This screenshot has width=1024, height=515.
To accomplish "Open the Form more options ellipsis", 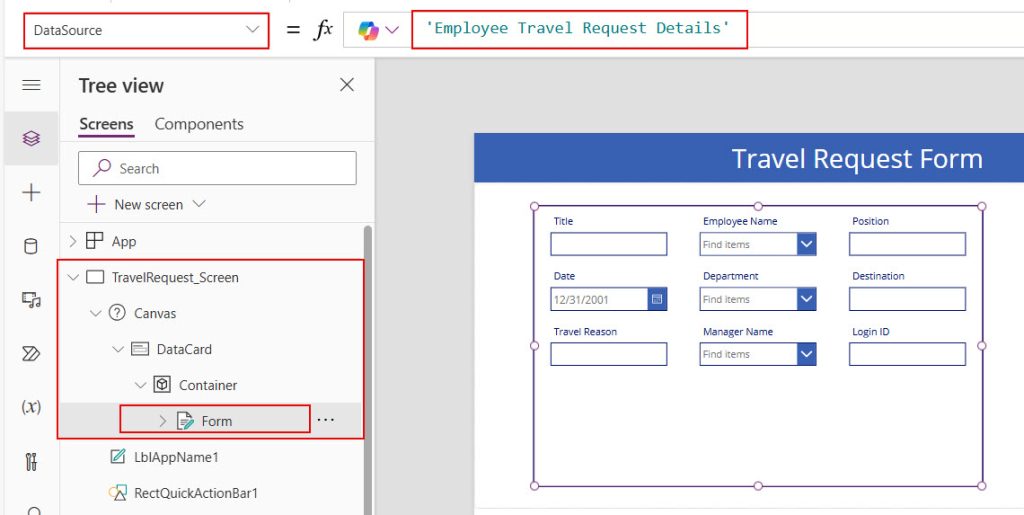I will coord(325,420).
